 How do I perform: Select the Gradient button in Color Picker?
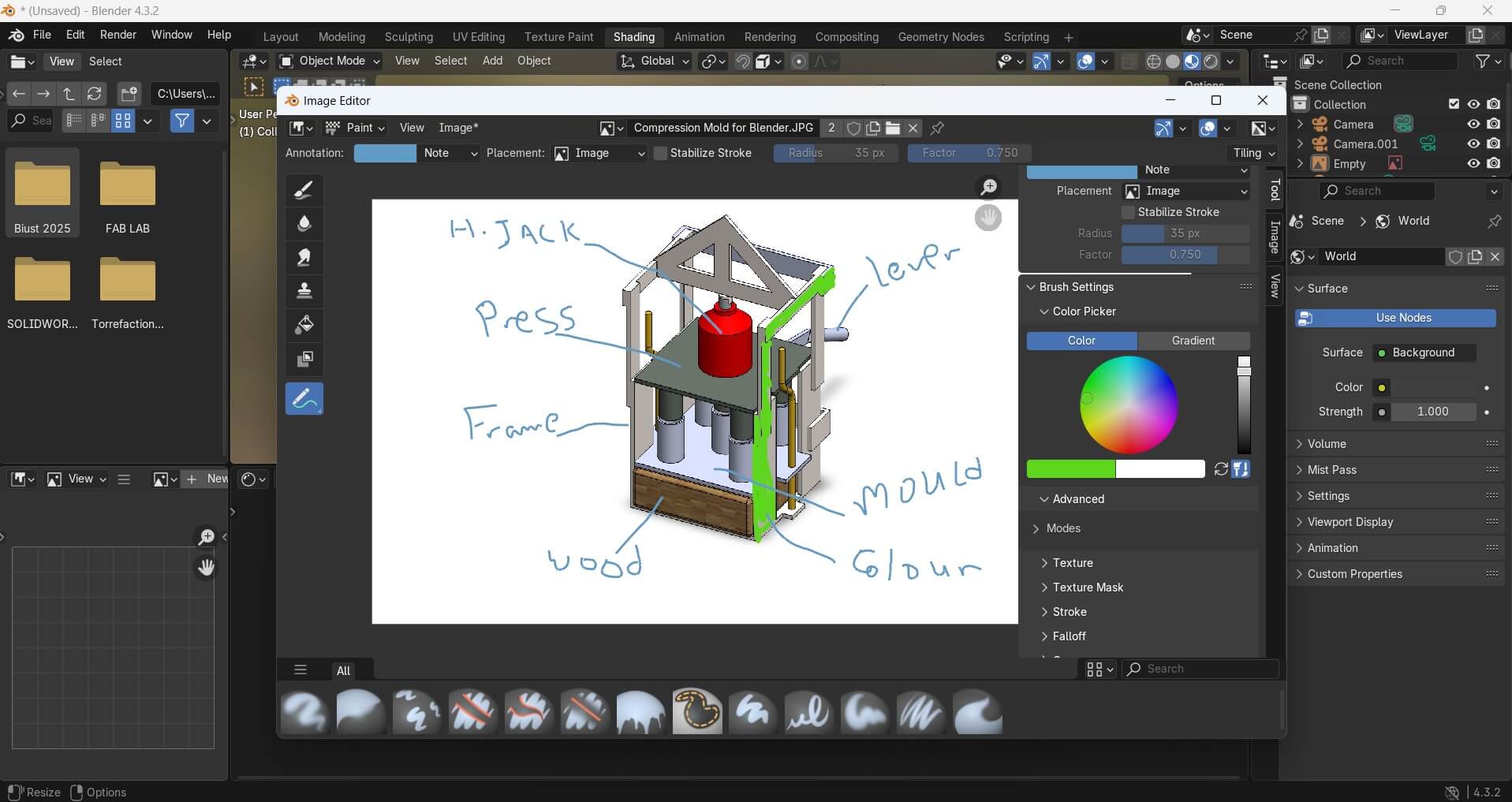coord(1193,341)
